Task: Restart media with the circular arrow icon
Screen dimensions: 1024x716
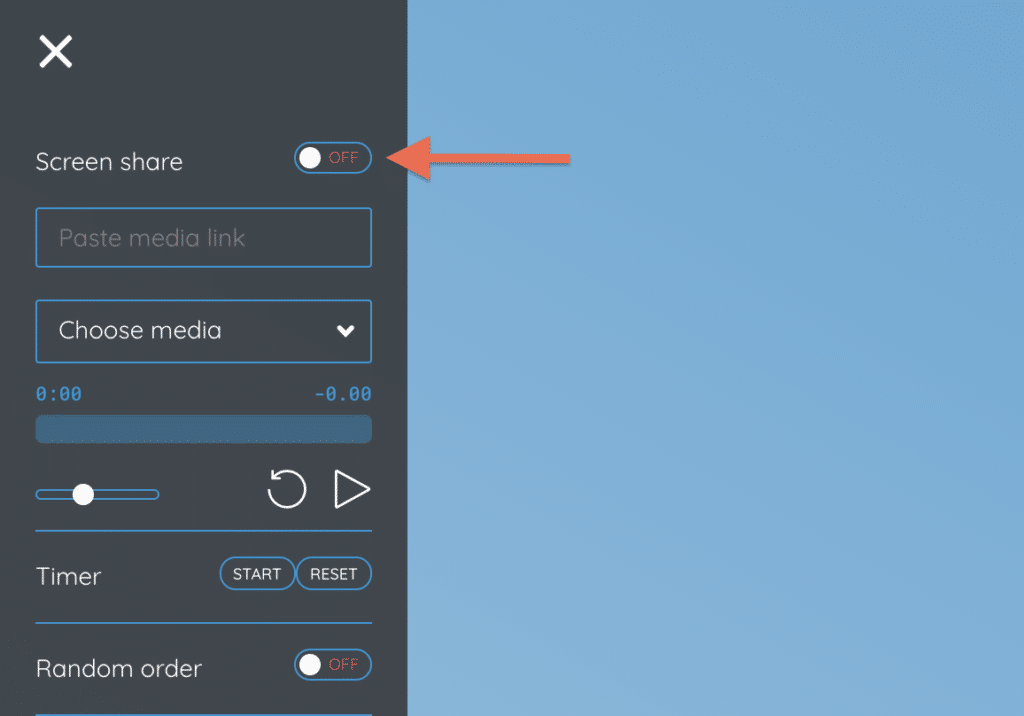Action: tap(287, 489)
